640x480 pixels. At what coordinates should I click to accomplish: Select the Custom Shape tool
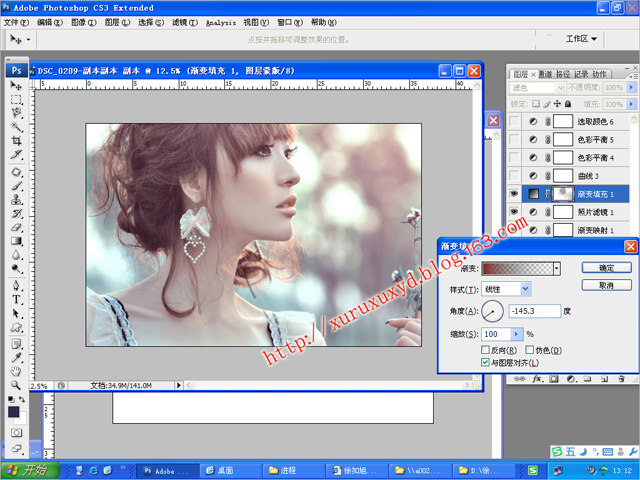16,327
